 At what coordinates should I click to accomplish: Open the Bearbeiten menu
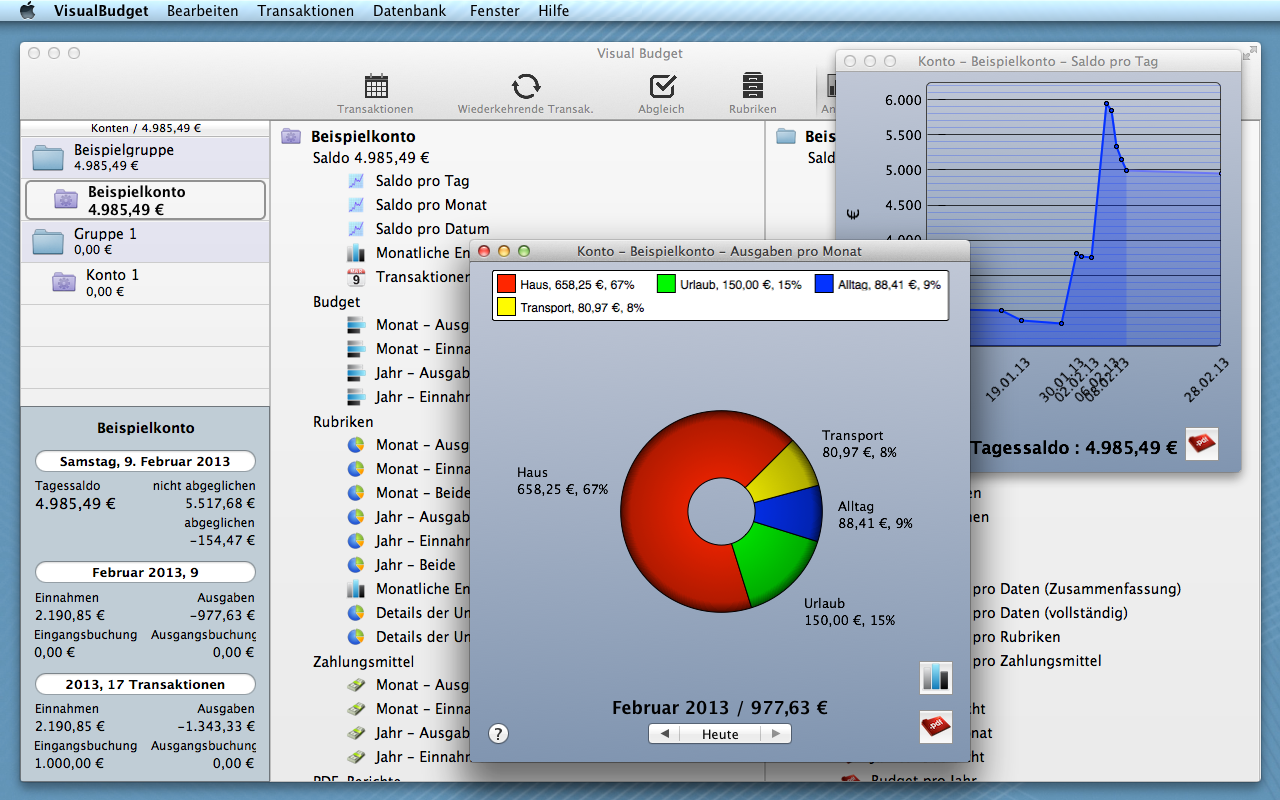pyautogui.click(x=202, y=11)
